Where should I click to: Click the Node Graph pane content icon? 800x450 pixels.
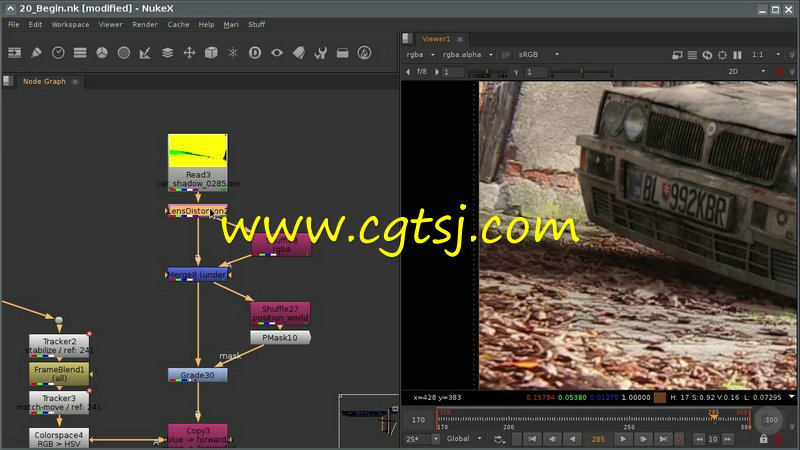[8, 81]
